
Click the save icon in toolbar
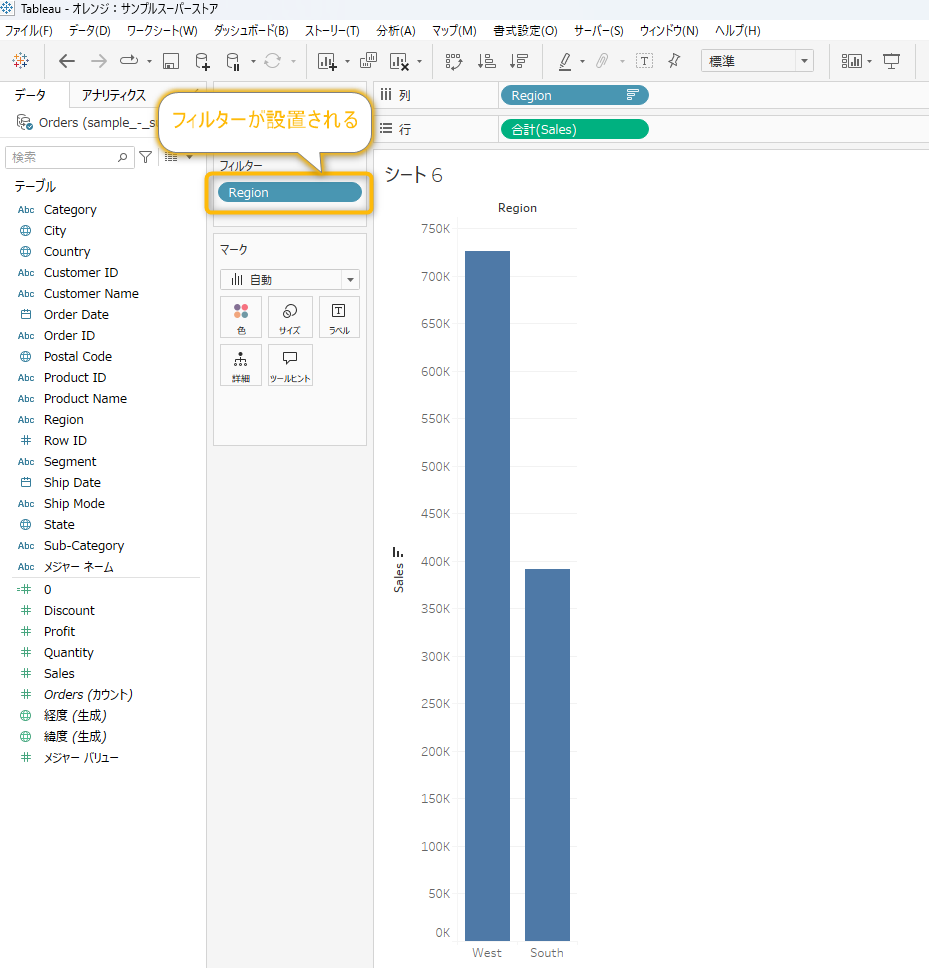click(x=171, y=61)
